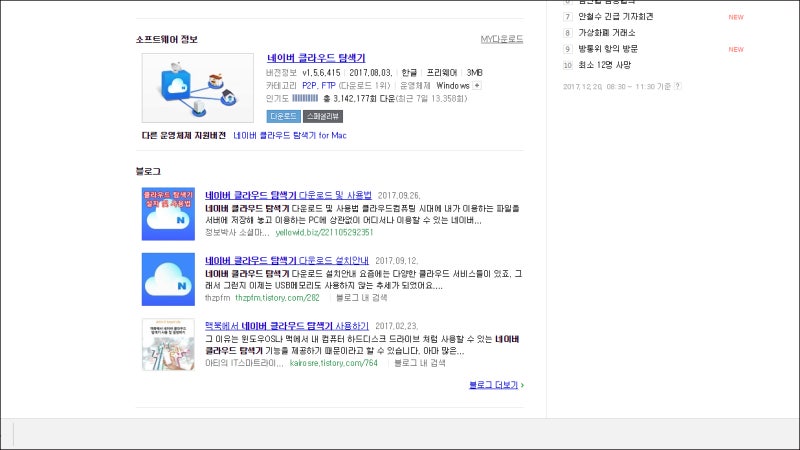Open trending keyword 최소 12명 사망

click(605, 65)
